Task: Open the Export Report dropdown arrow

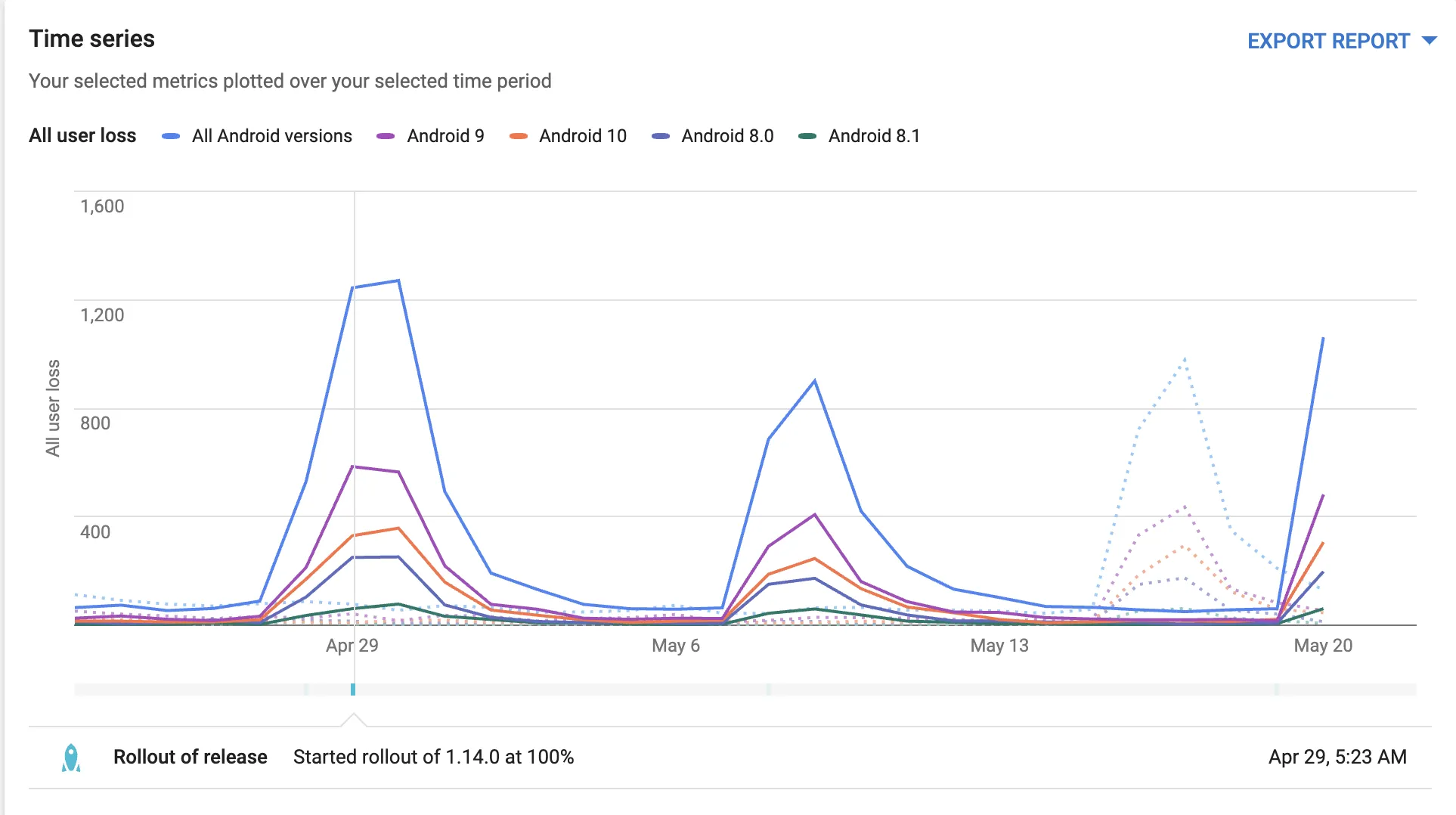Action: (x=1429, y=41)
